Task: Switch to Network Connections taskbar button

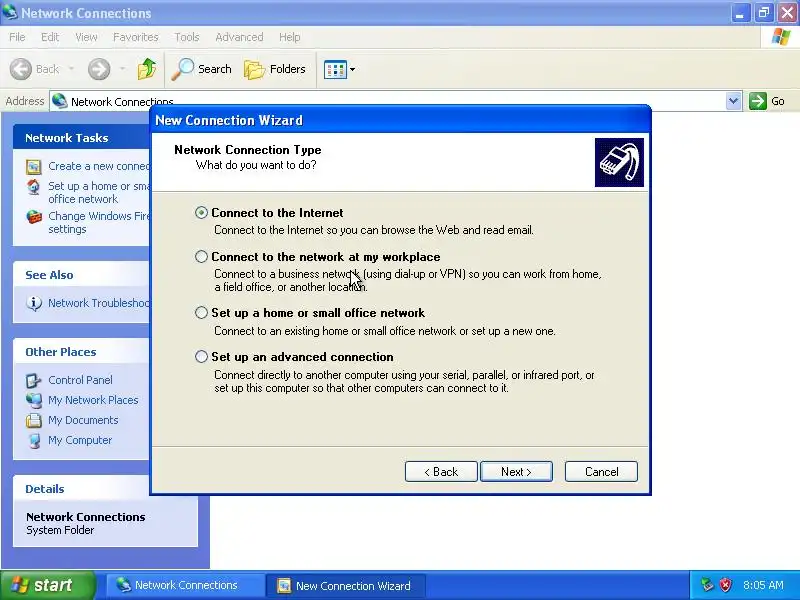Action: (x=185, y=585)
